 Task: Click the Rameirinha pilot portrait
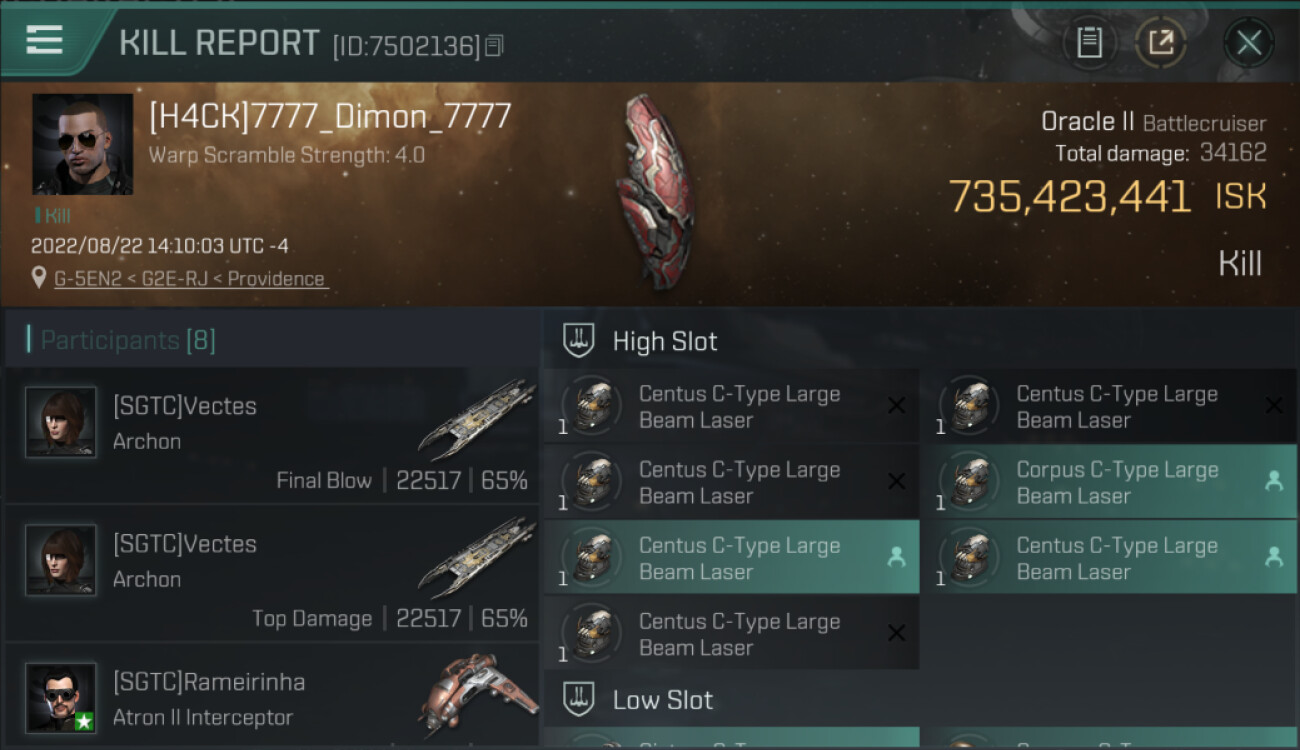pos(61,697)
